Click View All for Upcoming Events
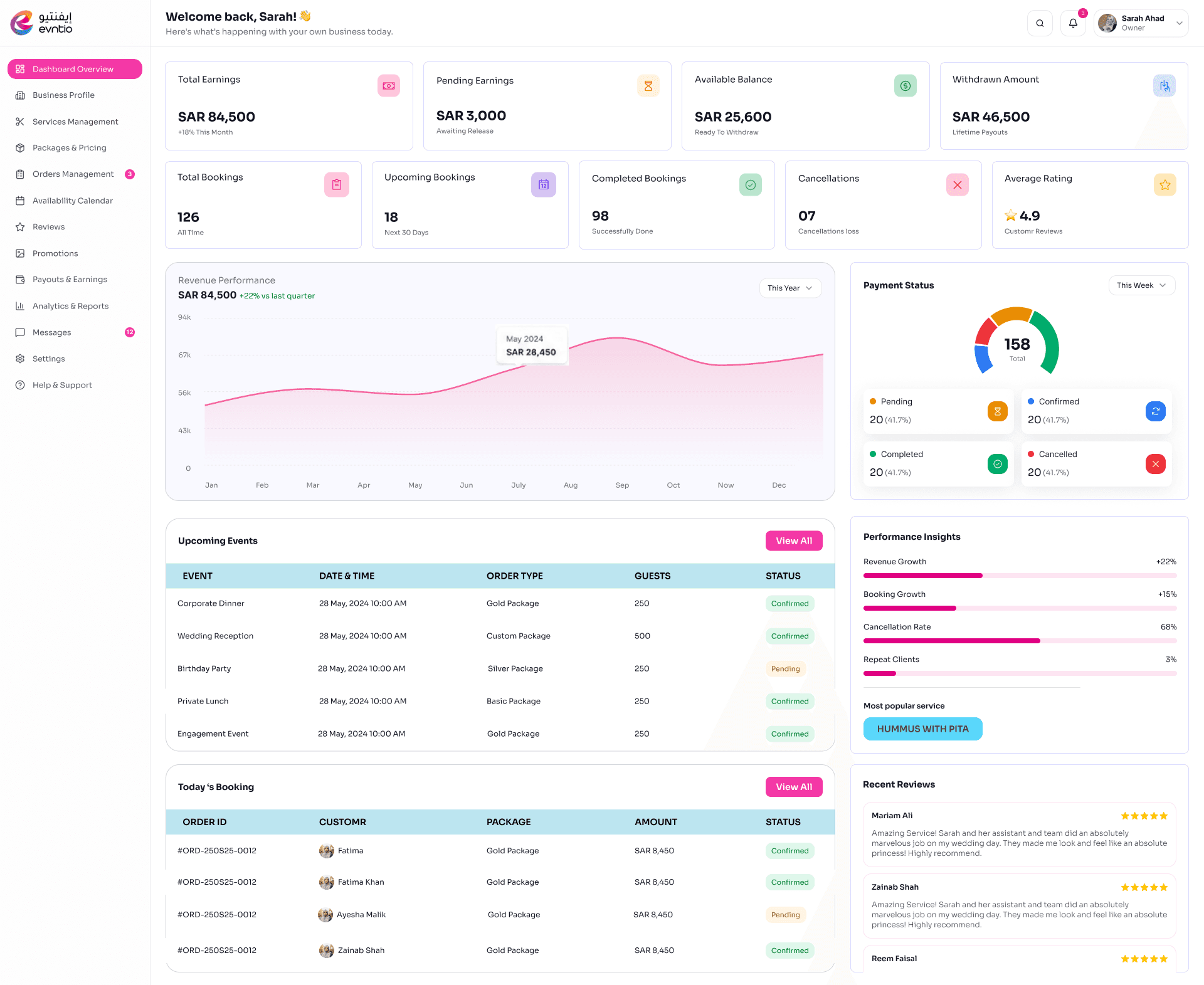Viewport: 1204px width, 985px height. (794, 540)
